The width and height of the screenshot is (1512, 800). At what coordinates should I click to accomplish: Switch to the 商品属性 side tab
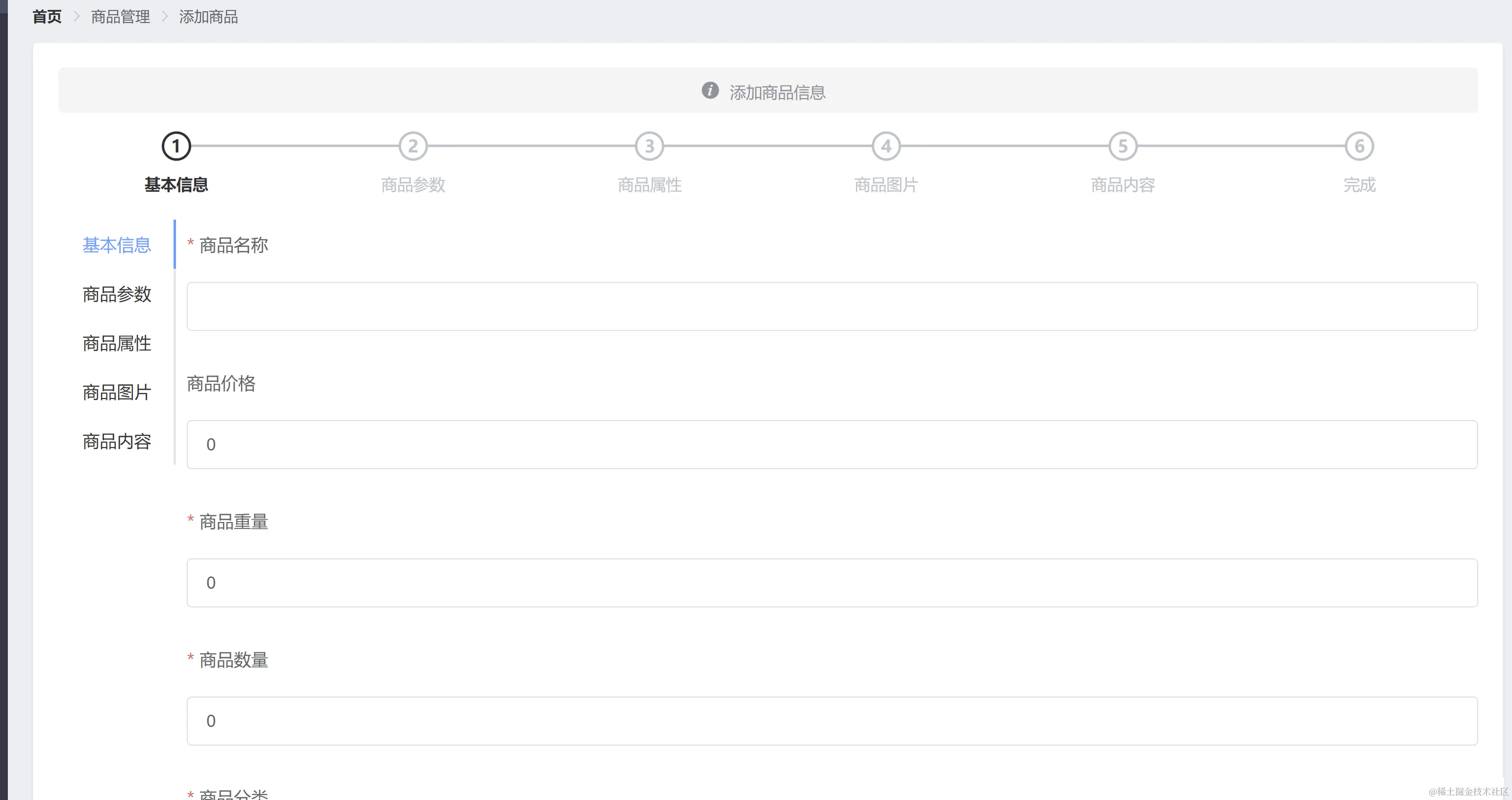tap(117, 343)
